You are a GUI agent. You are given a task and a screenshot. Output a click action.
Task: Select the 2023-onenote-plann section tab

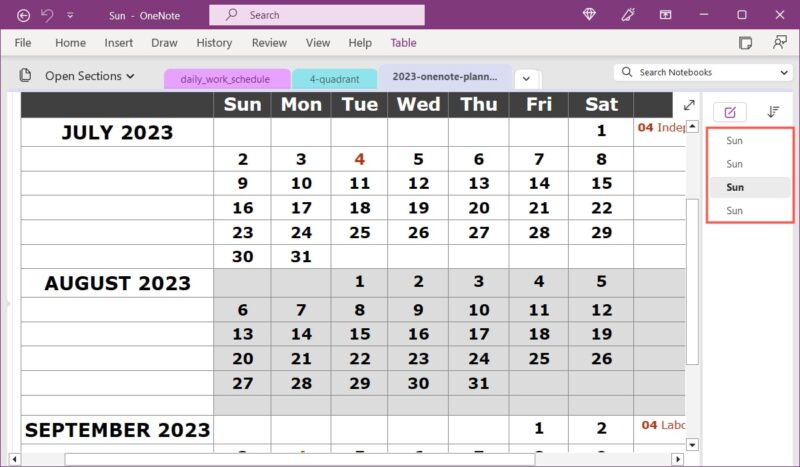pos(445,77)
